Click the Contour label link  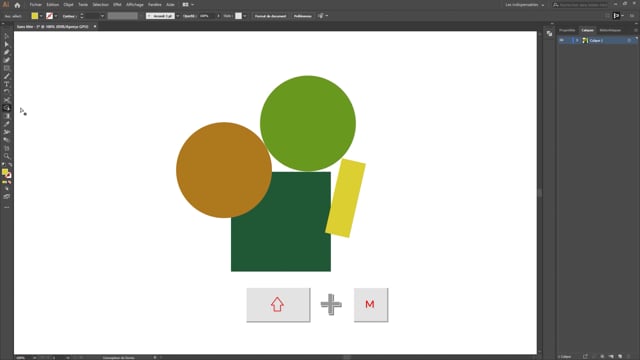(x=69, y=16)
